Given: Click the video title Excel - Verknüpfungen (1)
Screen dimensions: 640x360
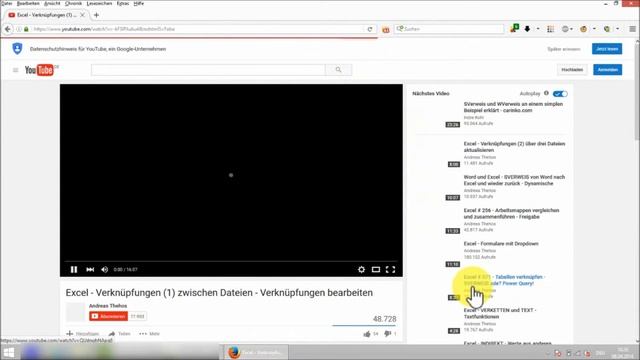Looking at the screenshot, I should click(x=219, y=293).
